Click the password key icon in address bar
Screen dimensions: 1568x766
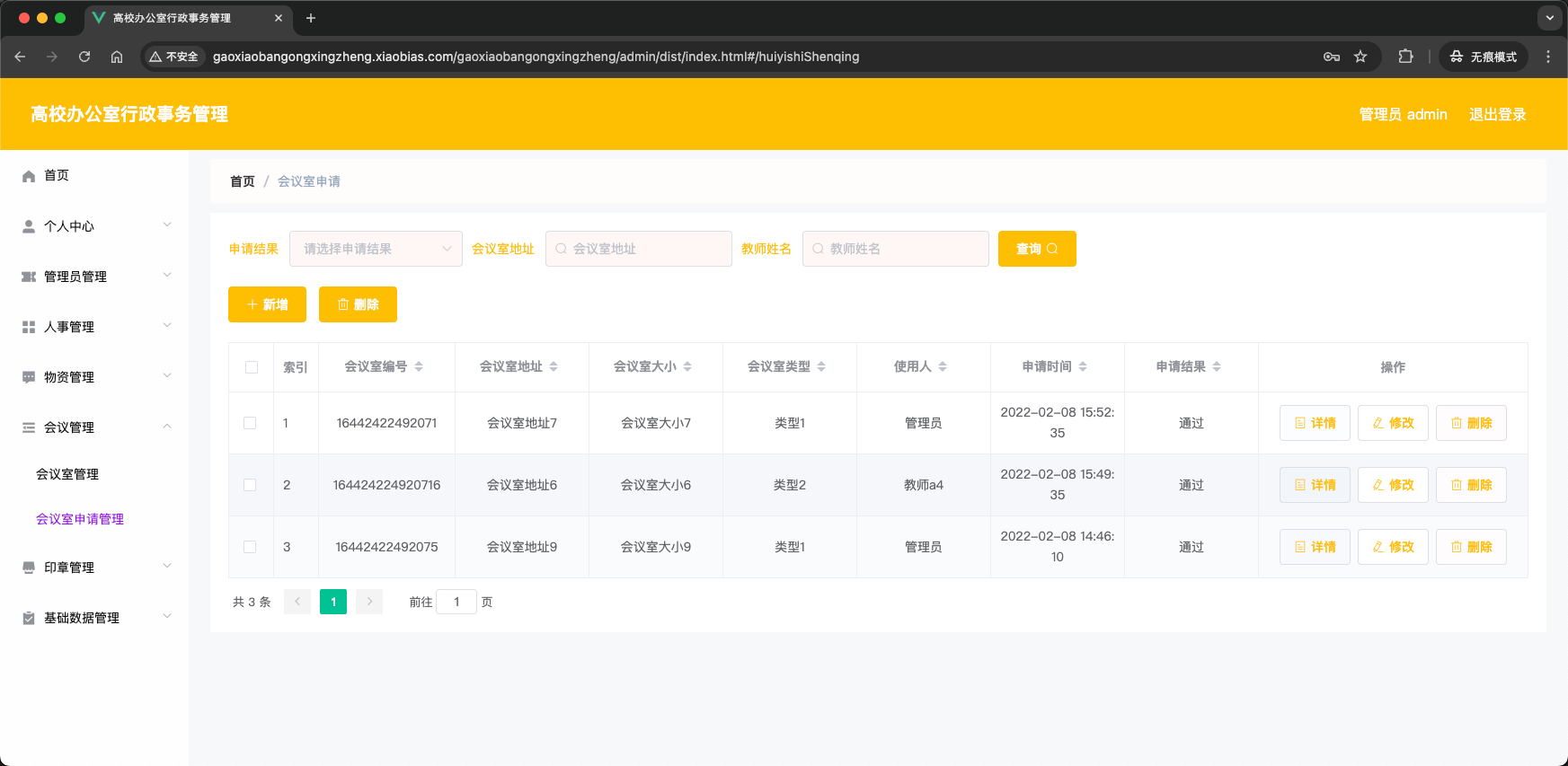tap(1332, 57)
